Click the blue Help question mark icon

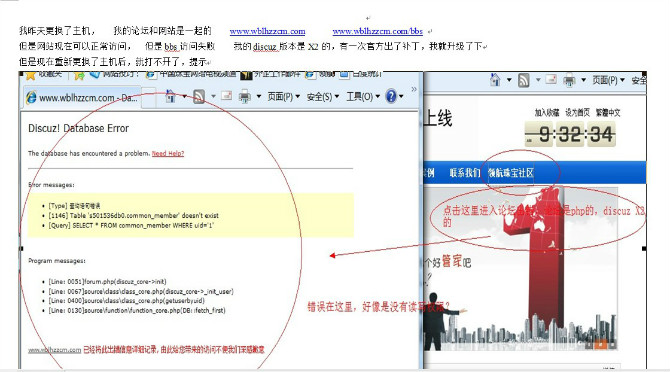391,96
